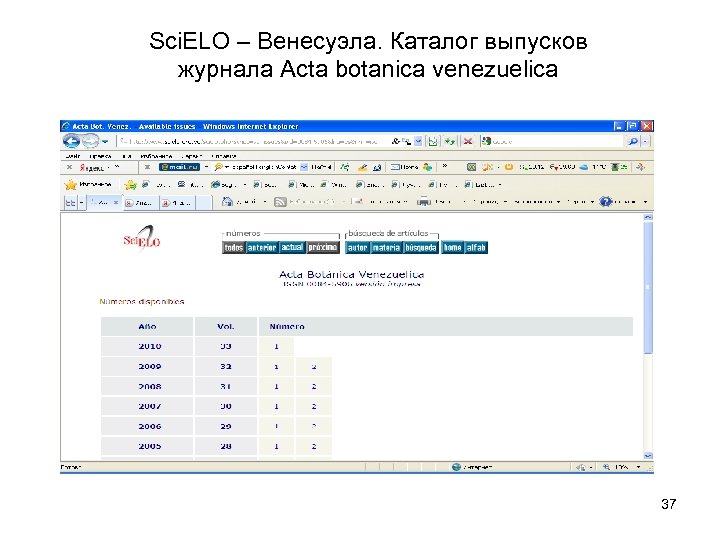
Task: Open issue number 1 of 2005 vol. 28
Action: (276, 446)
